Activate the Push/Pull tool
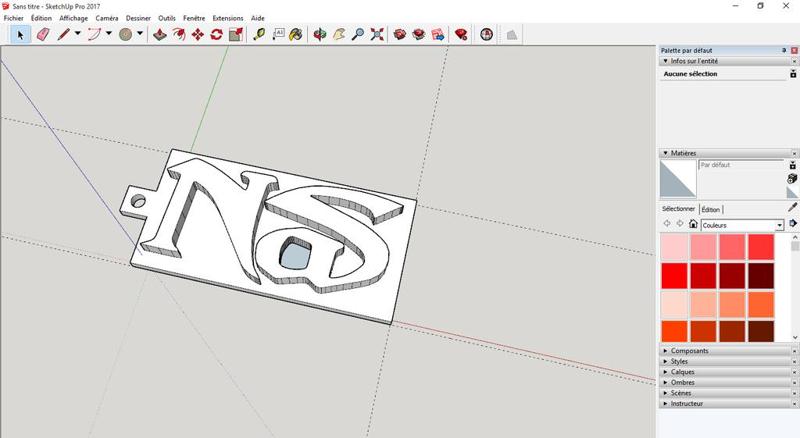 click(160, 35)
